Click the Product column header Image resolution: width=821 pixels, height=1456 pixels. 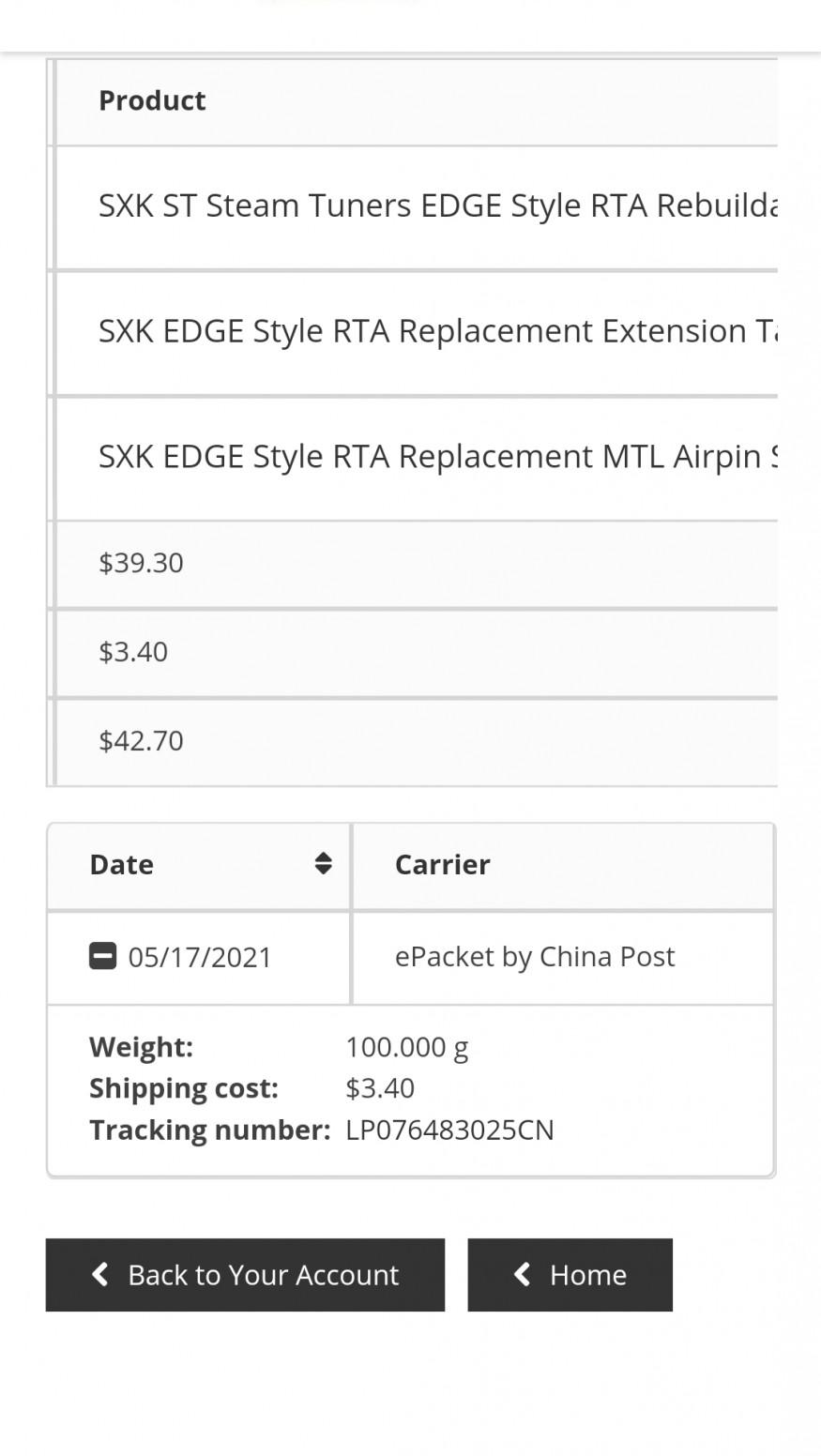152,100
